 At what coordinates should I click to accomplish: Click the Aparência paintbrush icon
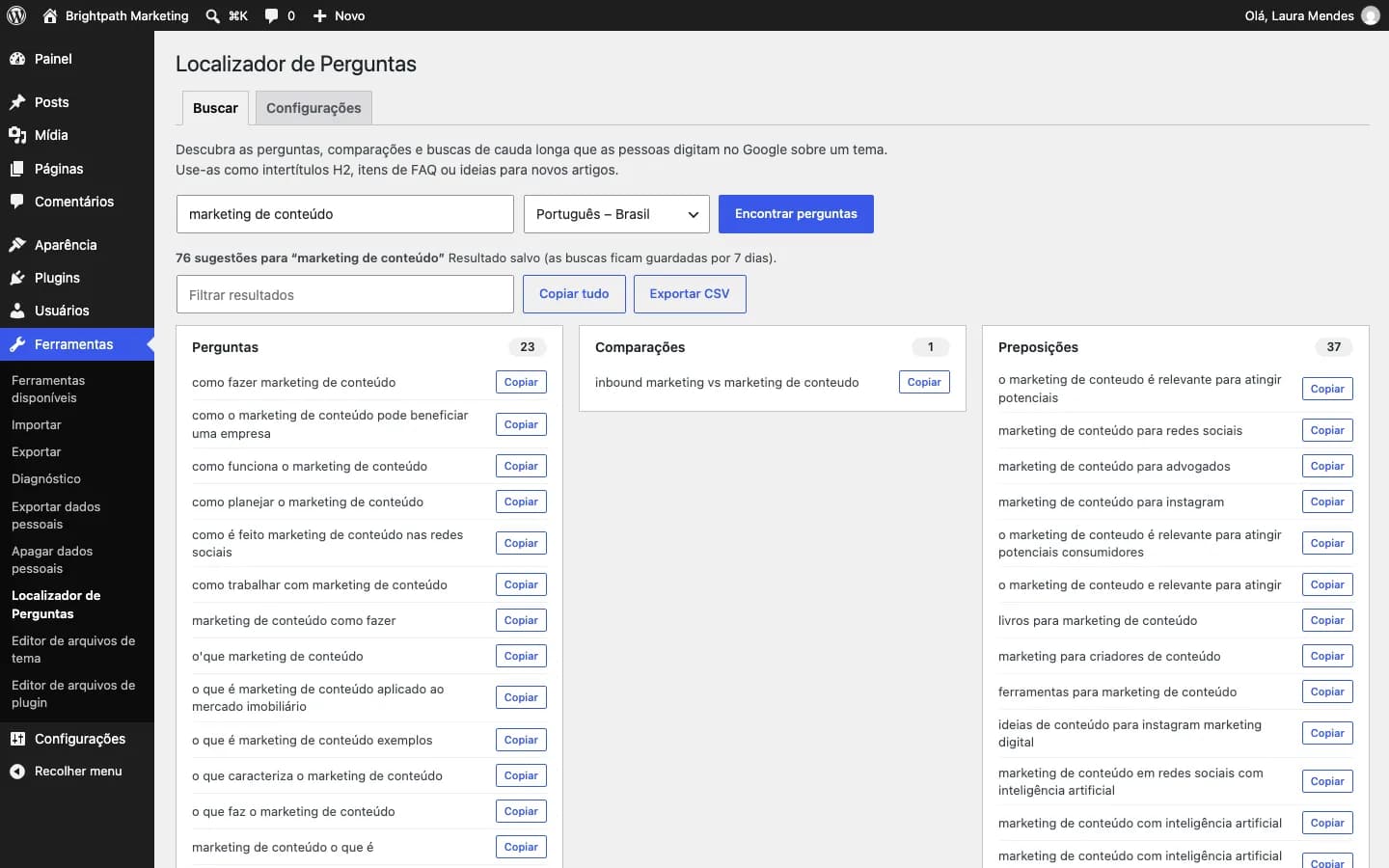17,245
